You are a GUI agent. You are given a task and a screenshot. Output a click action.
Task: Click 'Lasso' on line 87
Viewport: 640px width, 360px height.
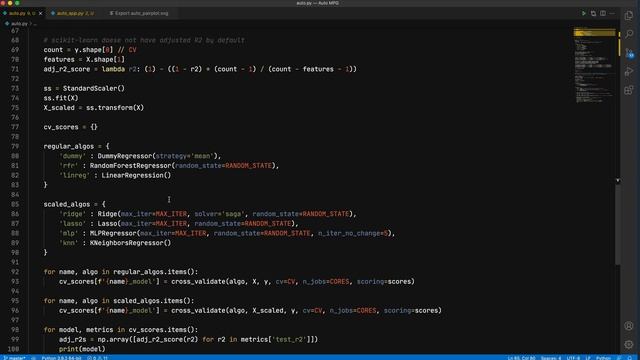107,224
